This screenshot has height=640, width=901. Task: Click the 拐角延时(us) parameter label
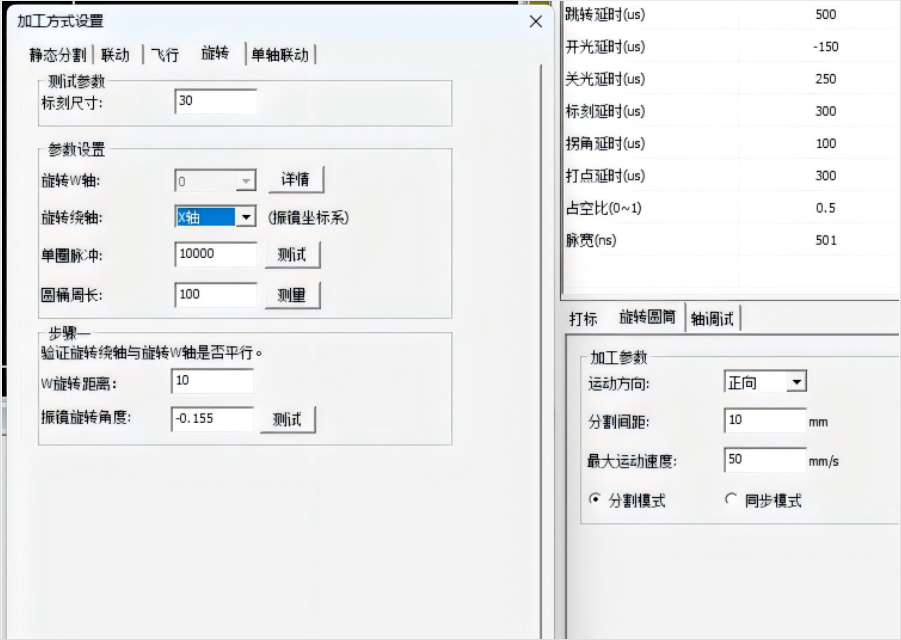[x=605, y=143]
